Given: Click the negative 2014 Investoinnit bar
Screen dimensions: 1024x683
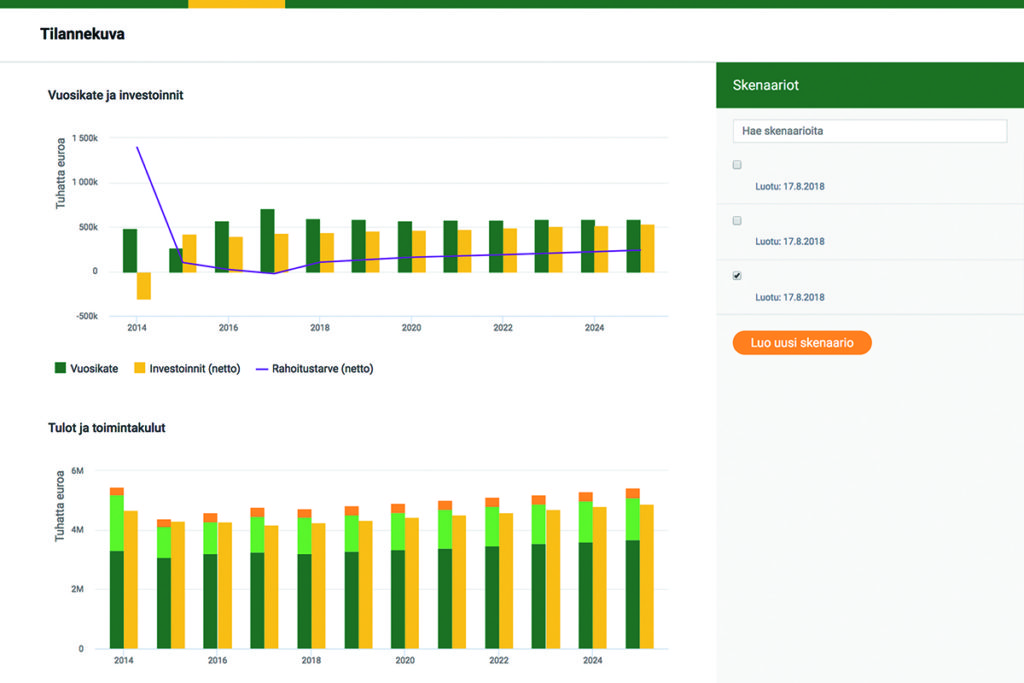Looking at the screenshot, I should (x=144, y=285).
